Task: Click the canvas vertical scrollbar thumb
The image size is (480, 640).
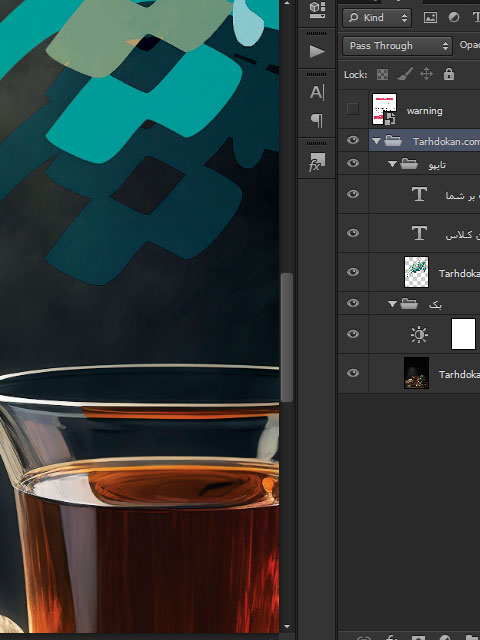Action: [x=287, y=338]
